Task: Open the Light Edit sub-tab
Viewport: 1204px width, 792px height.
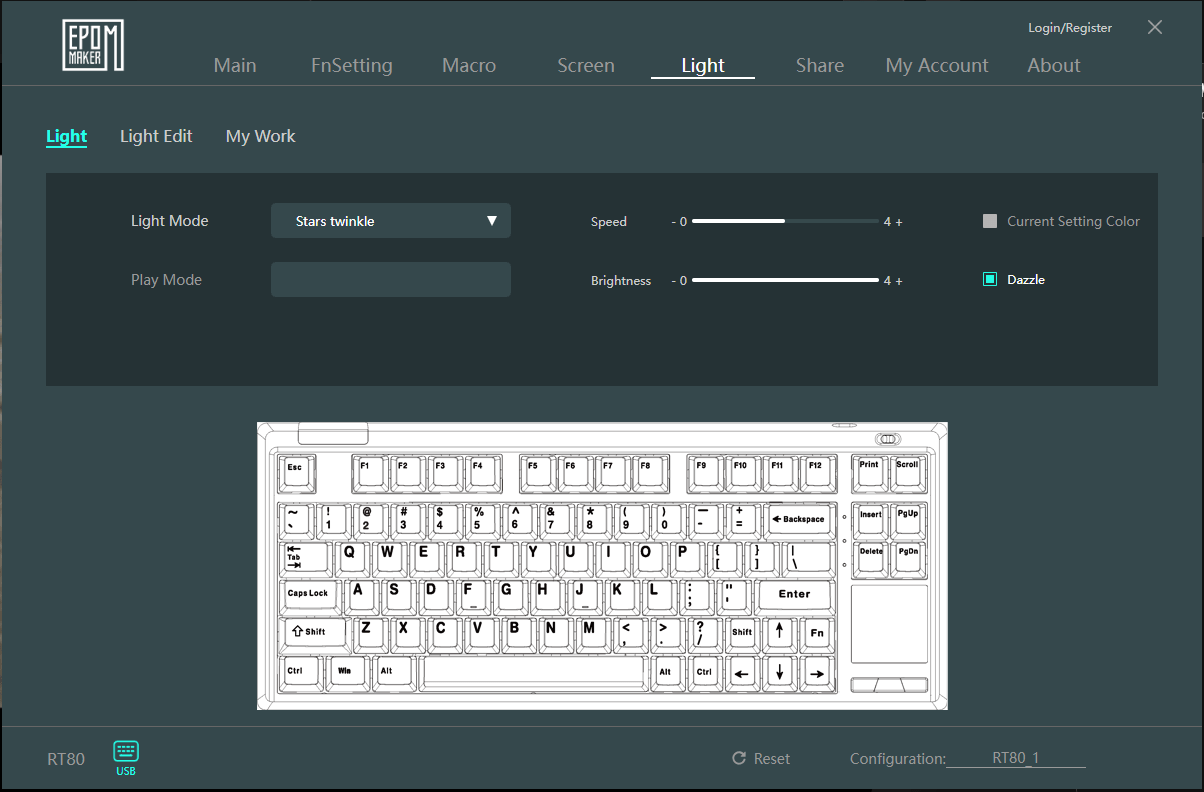Action: coord(156,136)
